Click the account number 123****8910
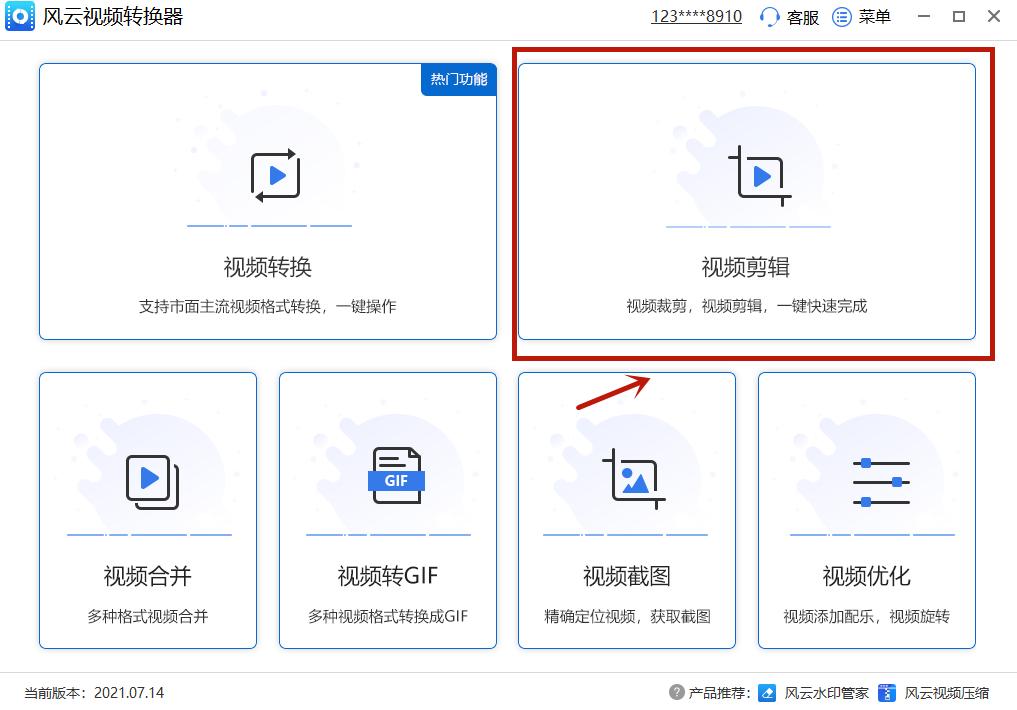Image resolution: width=1017 pixels, height=710 pixels. pyautogui.click(x=695, y=16)
